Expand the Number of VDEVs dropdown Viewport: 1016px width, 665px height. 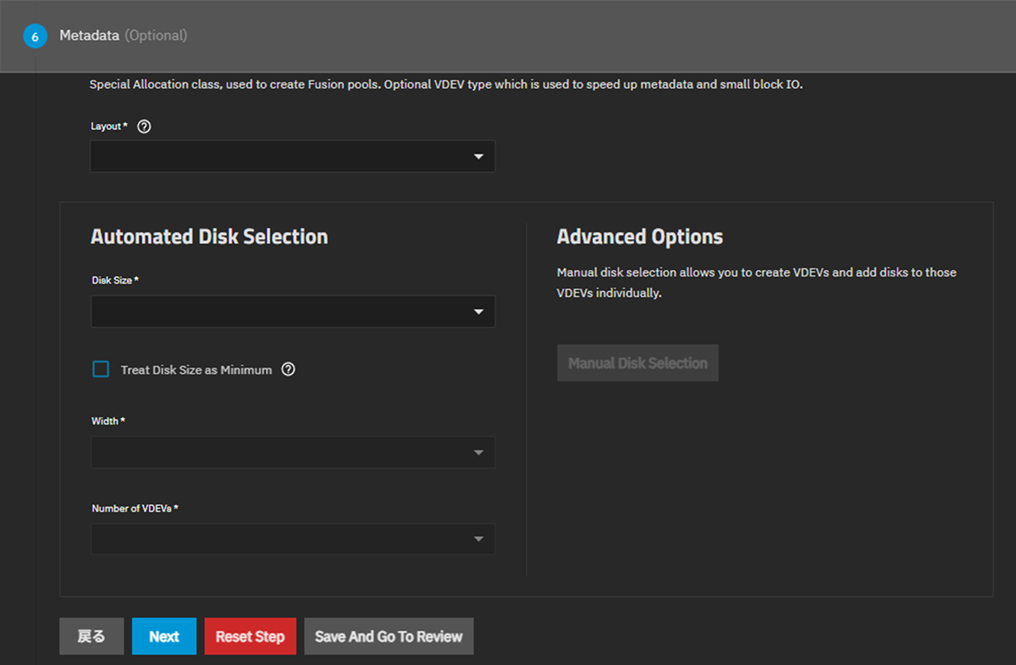(293, 539)
